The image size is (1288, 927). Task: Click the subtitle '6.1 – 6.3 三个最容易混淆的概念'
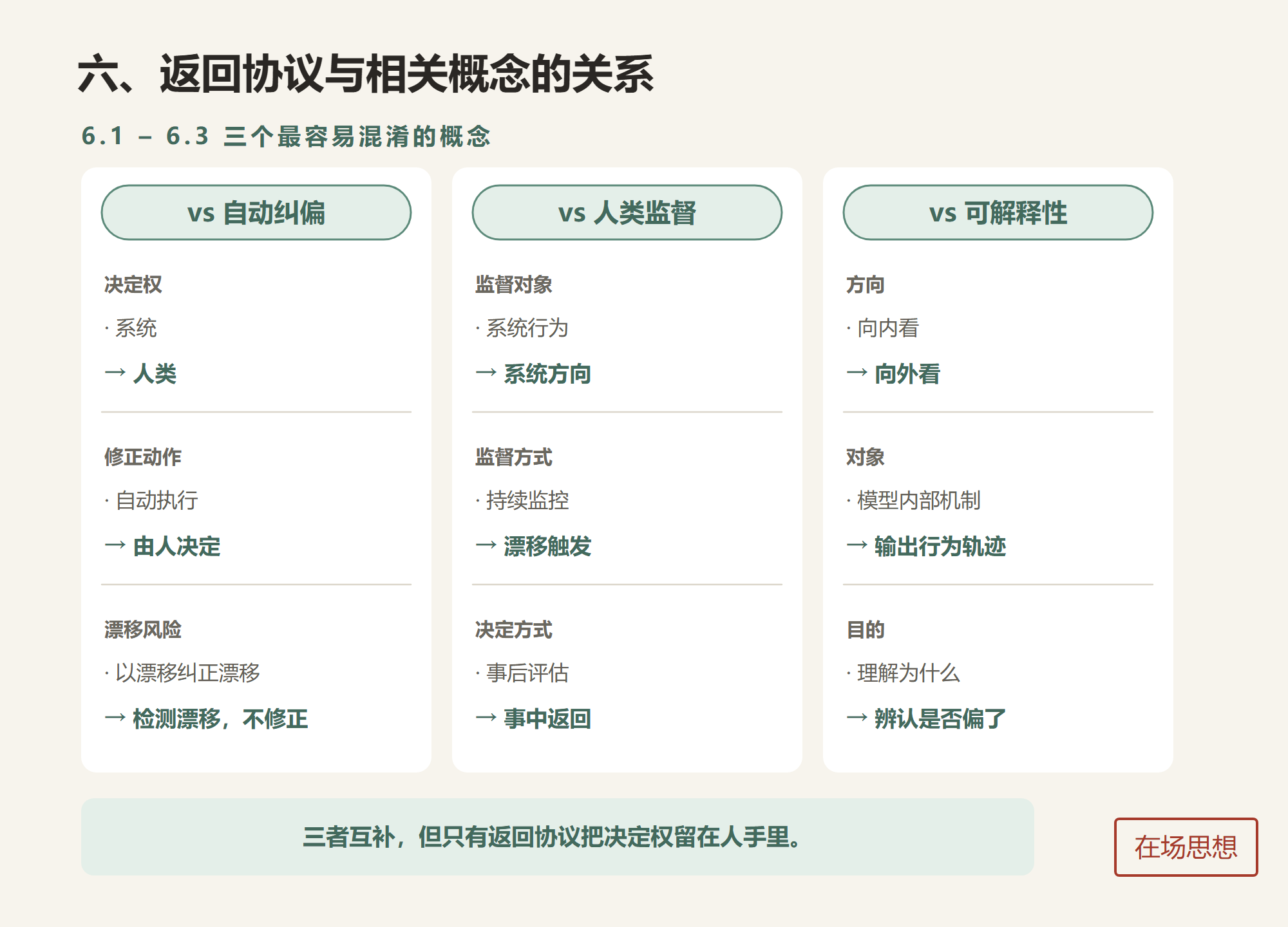[x=286, y=136]
